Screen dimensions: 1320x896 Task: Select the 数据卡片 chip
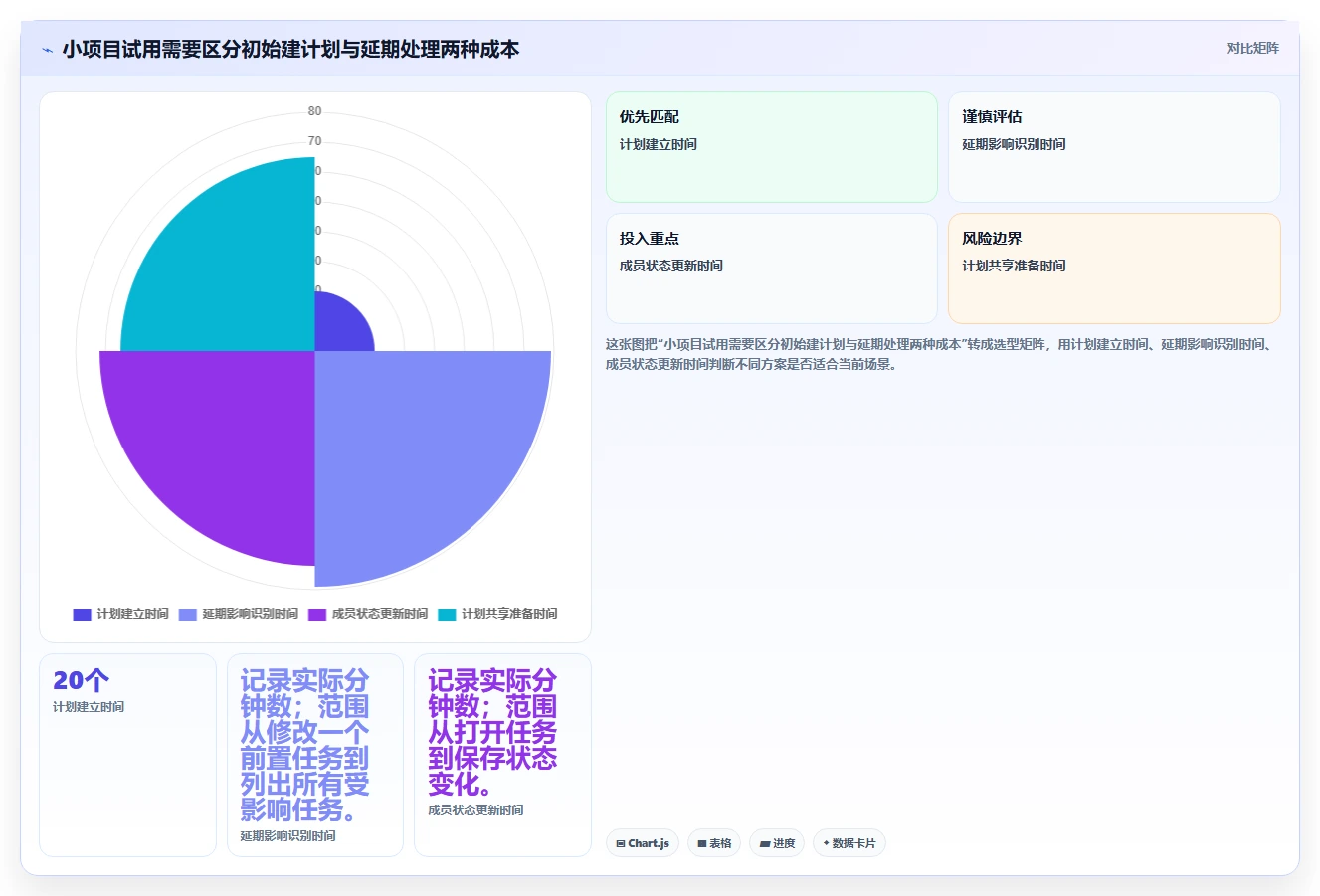tap(849, 843)
